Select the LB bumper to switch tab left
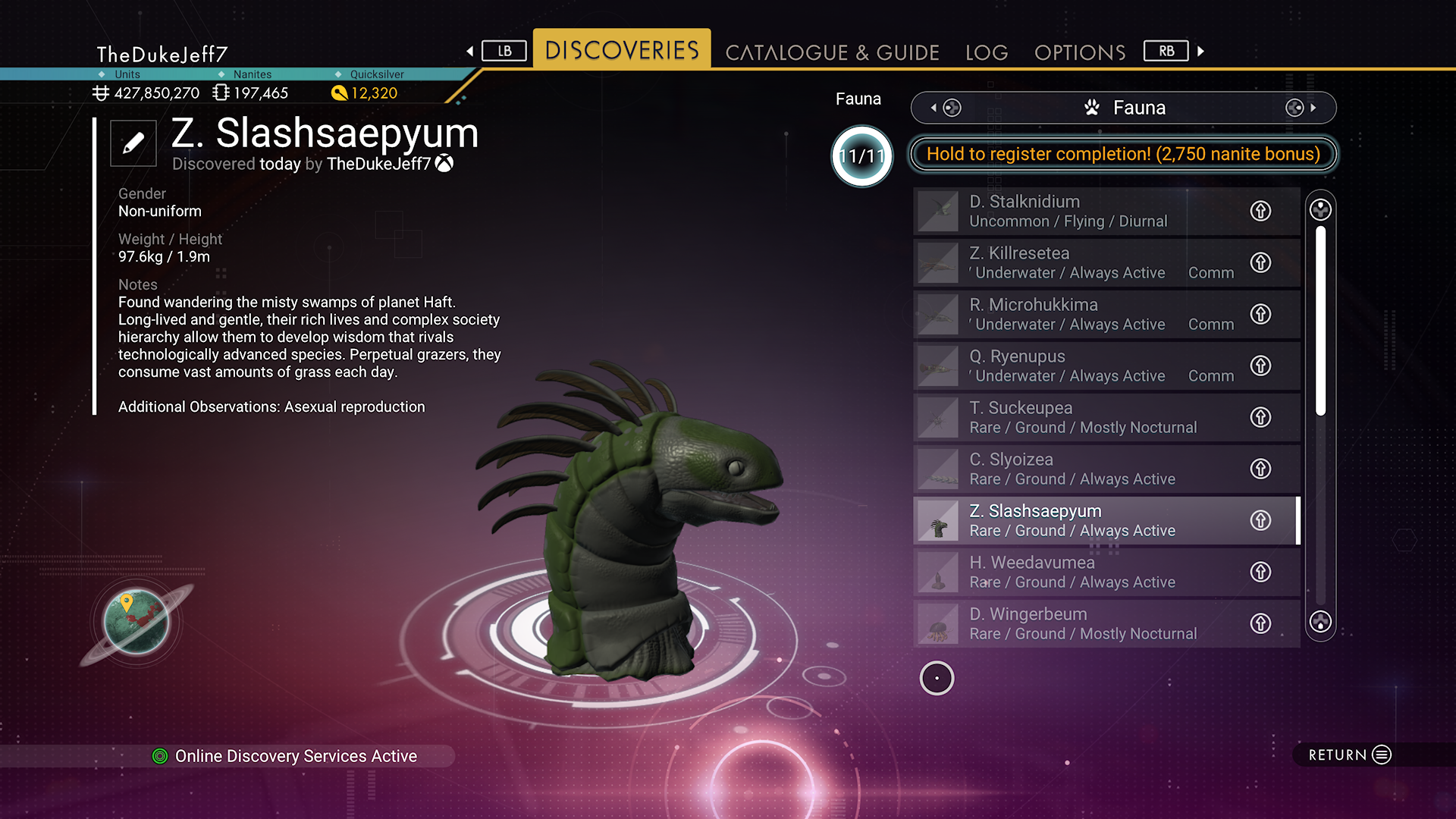The width and height of the screenshot is (1456, 819). (x=504, y=51)
